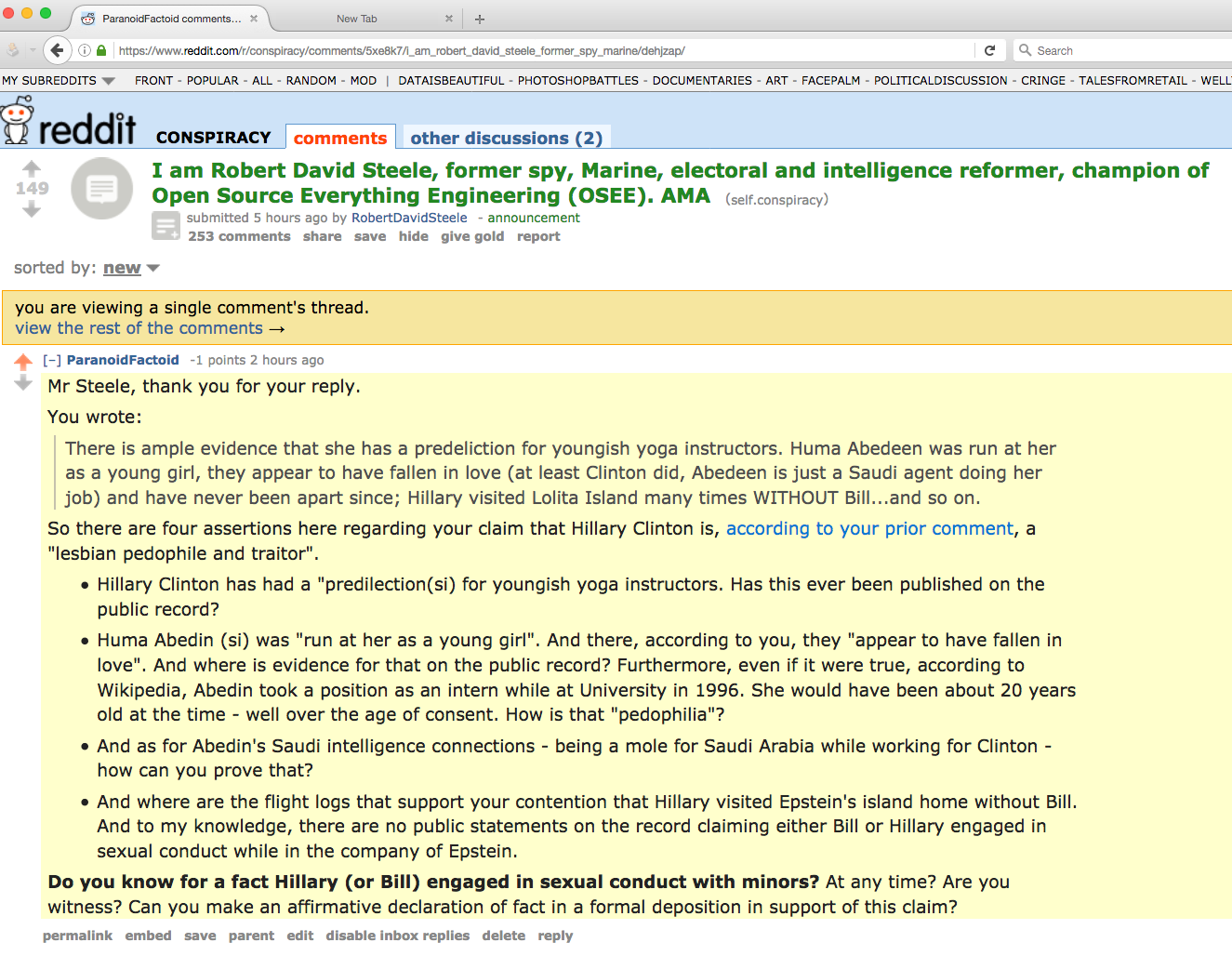This screenshot has height=956, width=1232.
Task: Click the announcement flair link
Action: 534,218
